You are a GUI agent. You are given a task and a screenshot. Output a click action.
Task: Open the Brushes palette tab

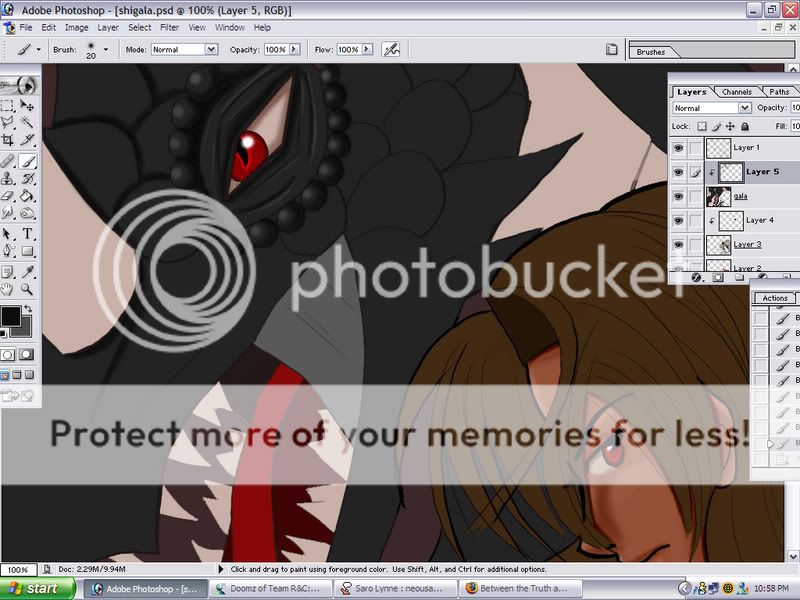(651, 52)
